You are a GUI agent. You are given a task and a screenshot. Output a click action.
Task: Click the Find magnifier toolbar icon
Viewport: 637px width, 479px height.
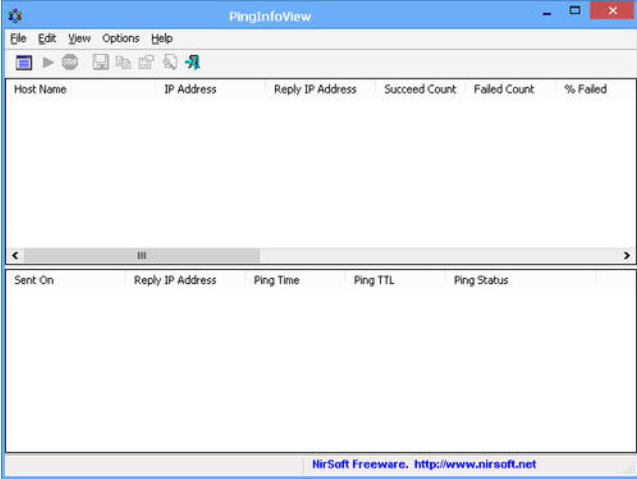(170, 62)
